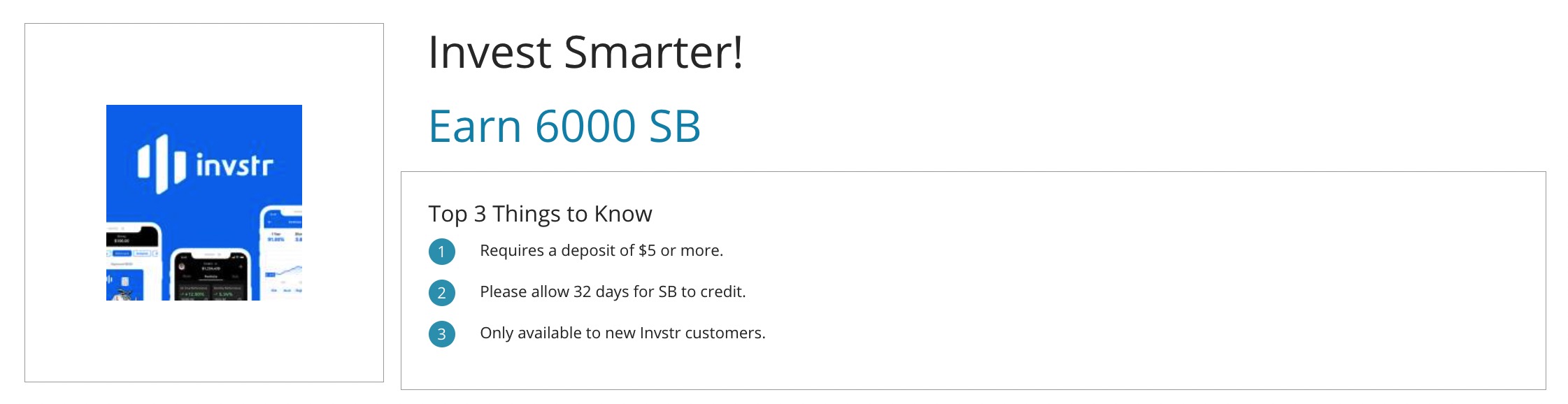Click "Only available to new Invstr customers."
1568x404 pixels.
[622, 333]
